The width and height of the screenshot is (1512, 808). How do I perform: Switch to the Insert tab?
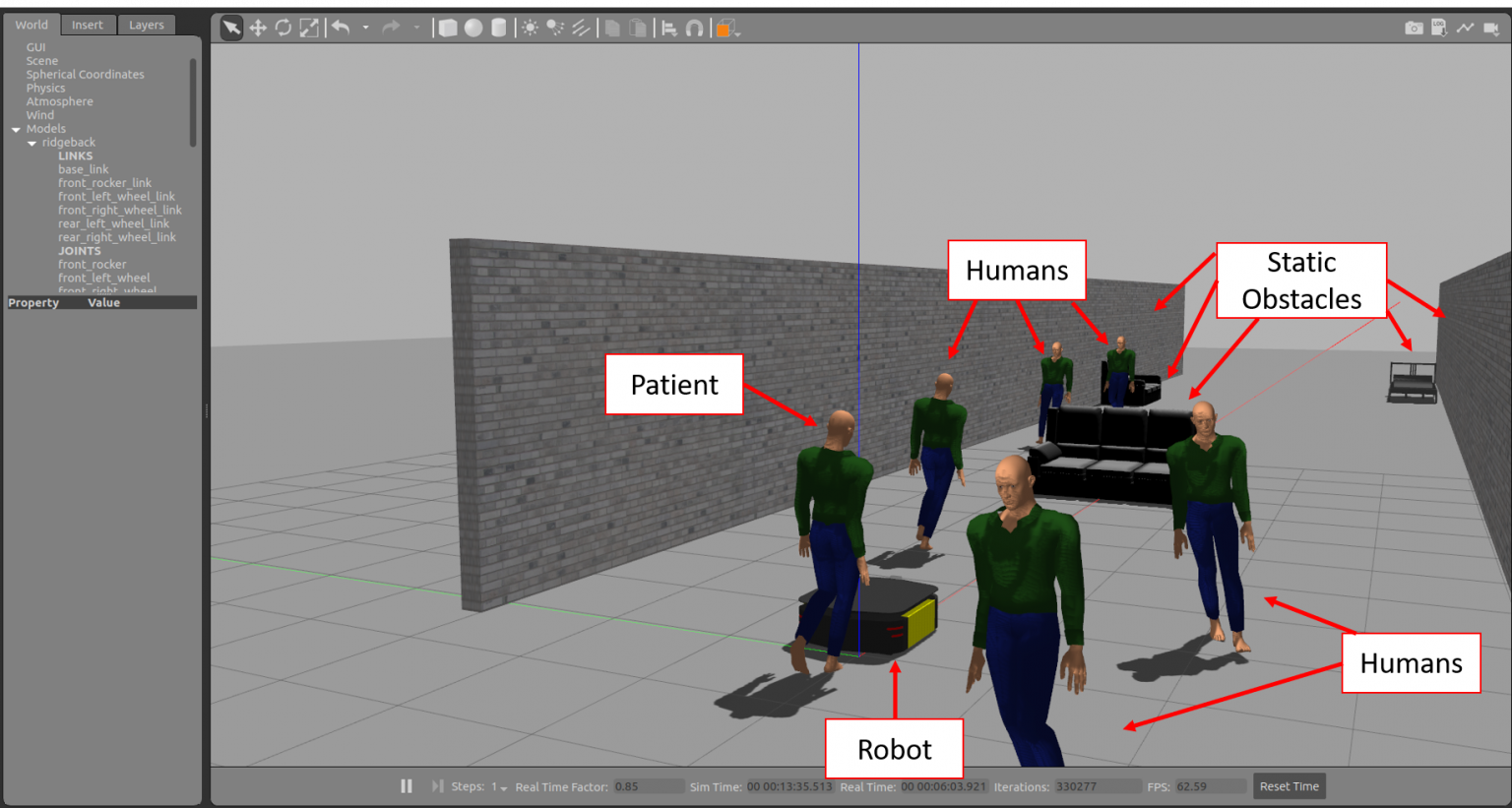[87, 25]
